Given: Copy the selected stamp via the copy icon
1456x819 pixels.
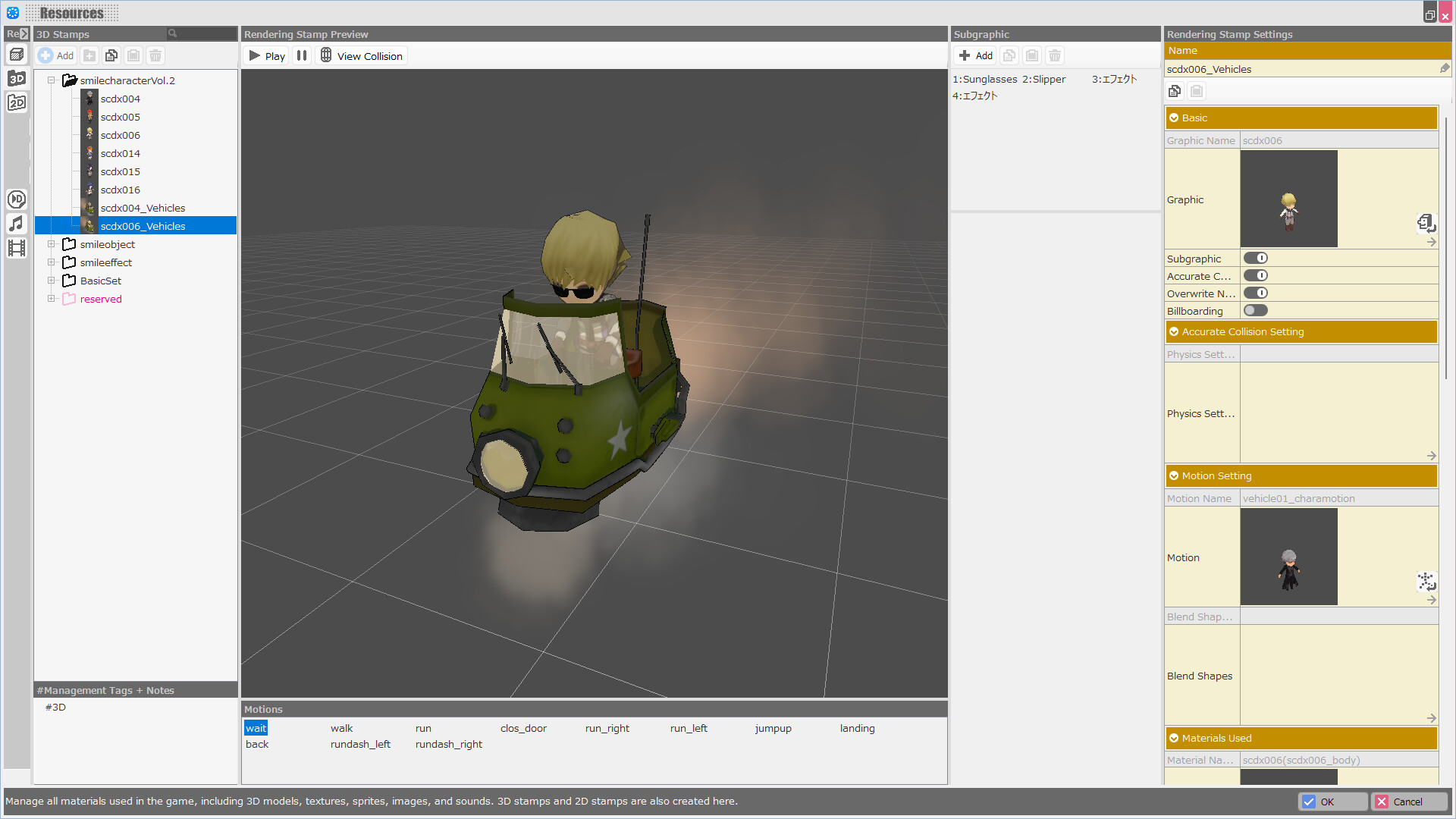Looking at the screenshot, I should 111,55.
